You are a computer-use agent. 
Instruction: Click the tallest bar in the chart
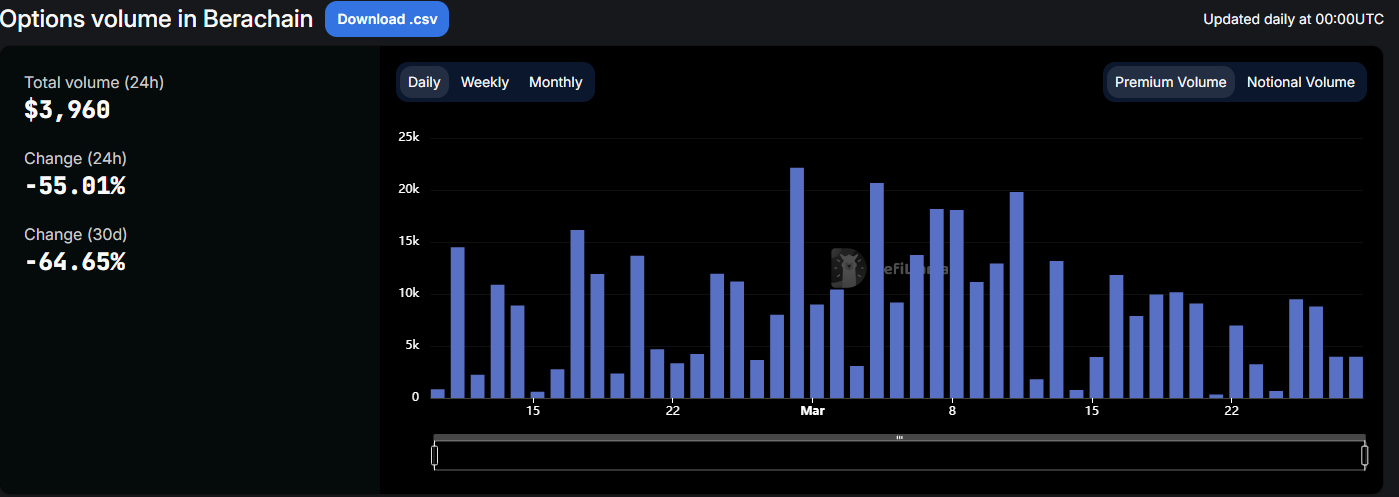tap(797, 282)
